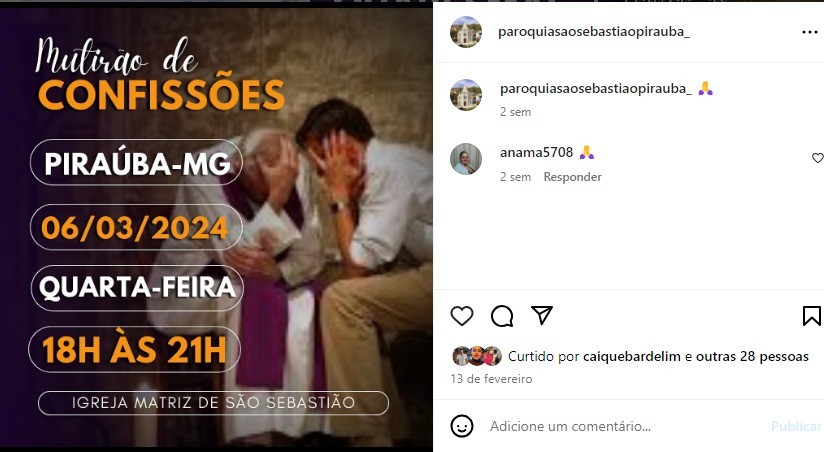Open comments with the speech bubble icon
The height and width of the screenshot is (452, 824).
[502, 316]
